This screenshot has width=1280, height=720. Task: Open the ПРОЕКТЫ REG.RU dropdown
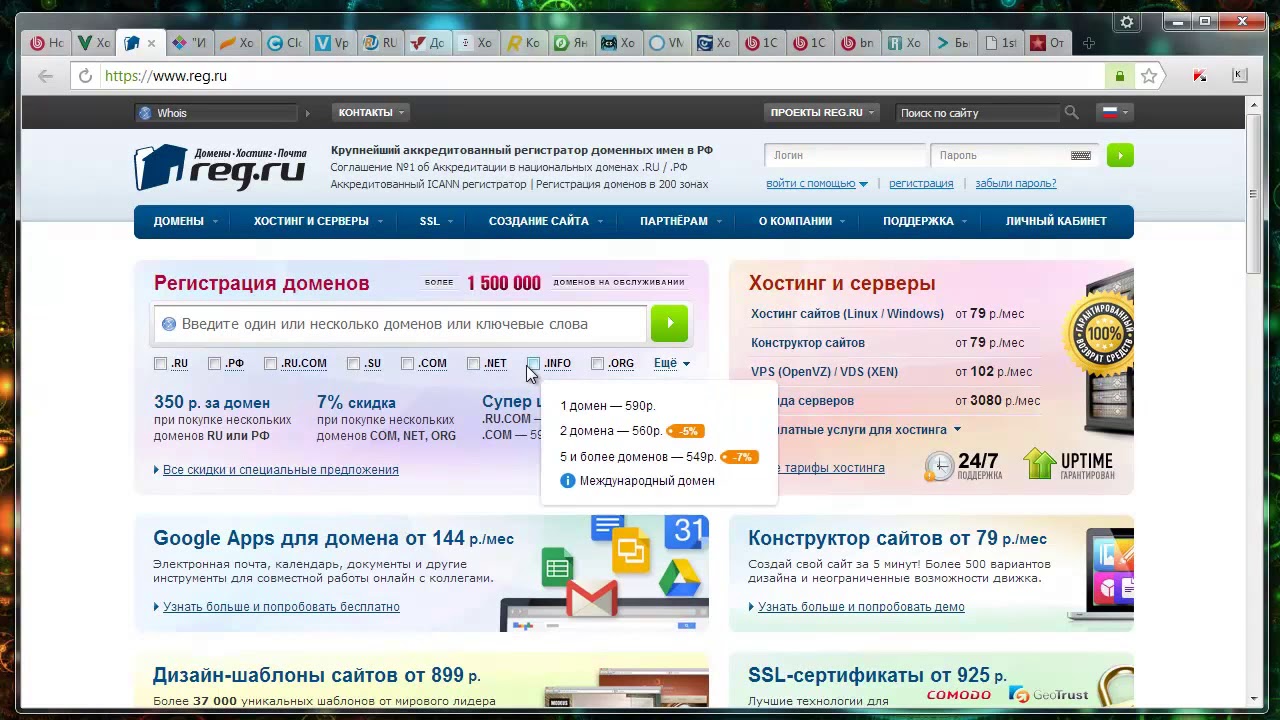click(822, 113)
